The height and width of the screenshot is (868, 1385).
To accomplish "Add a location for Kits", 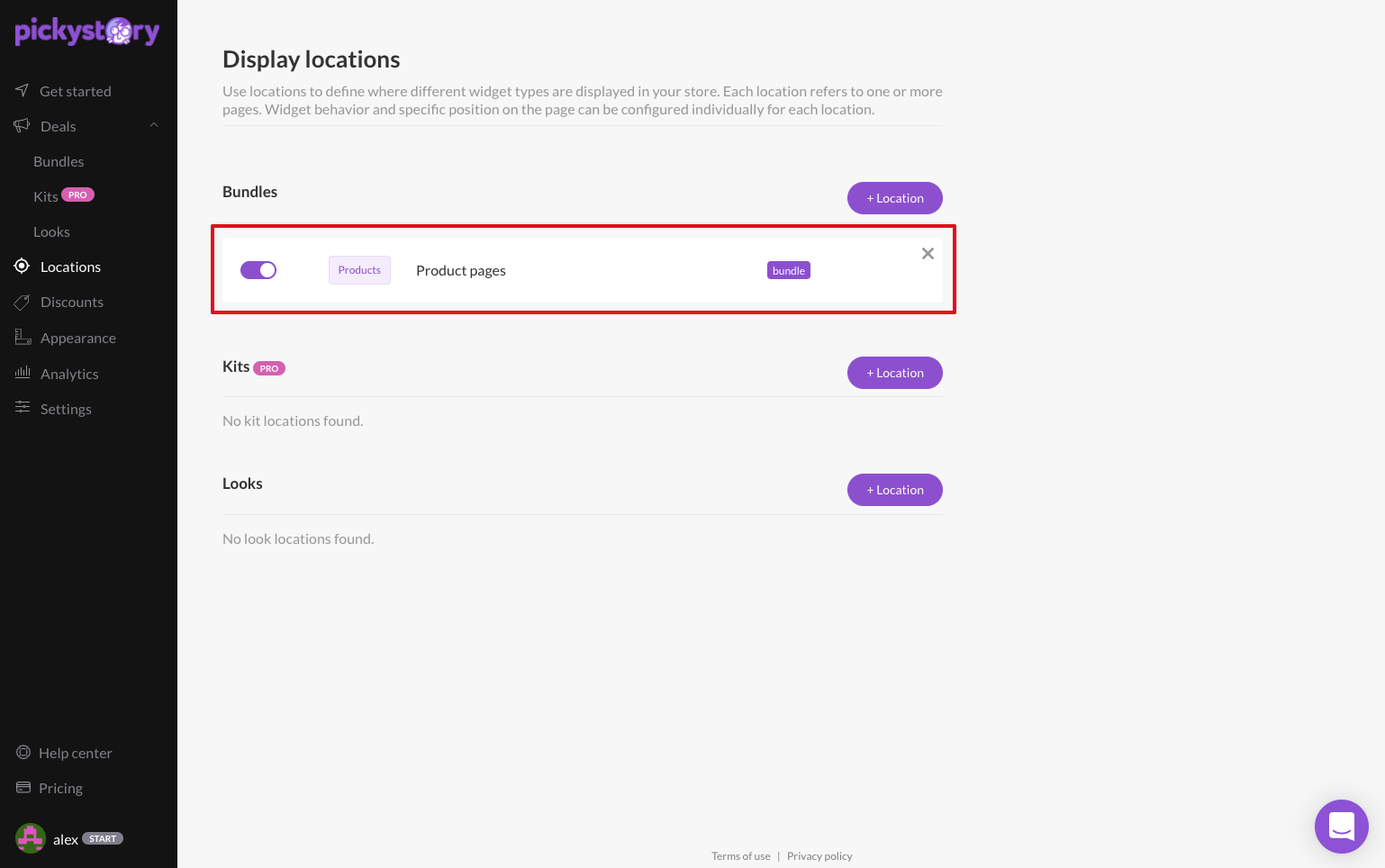I will pyautogui.click(x=895, y=373).
